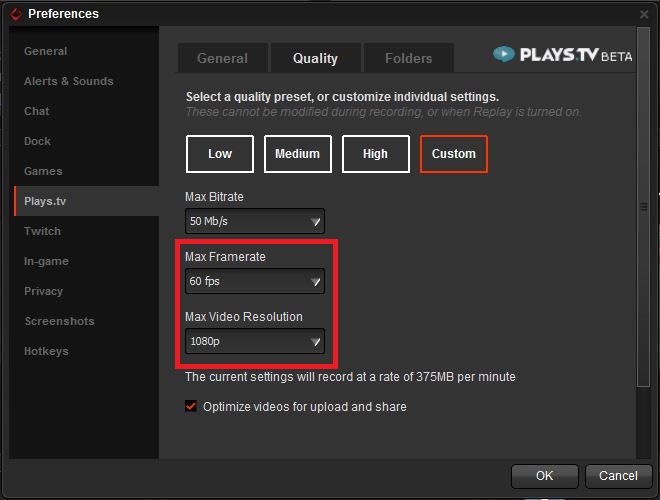
Task: Open In-game settings in the sidebar
Action: point(46,261)
